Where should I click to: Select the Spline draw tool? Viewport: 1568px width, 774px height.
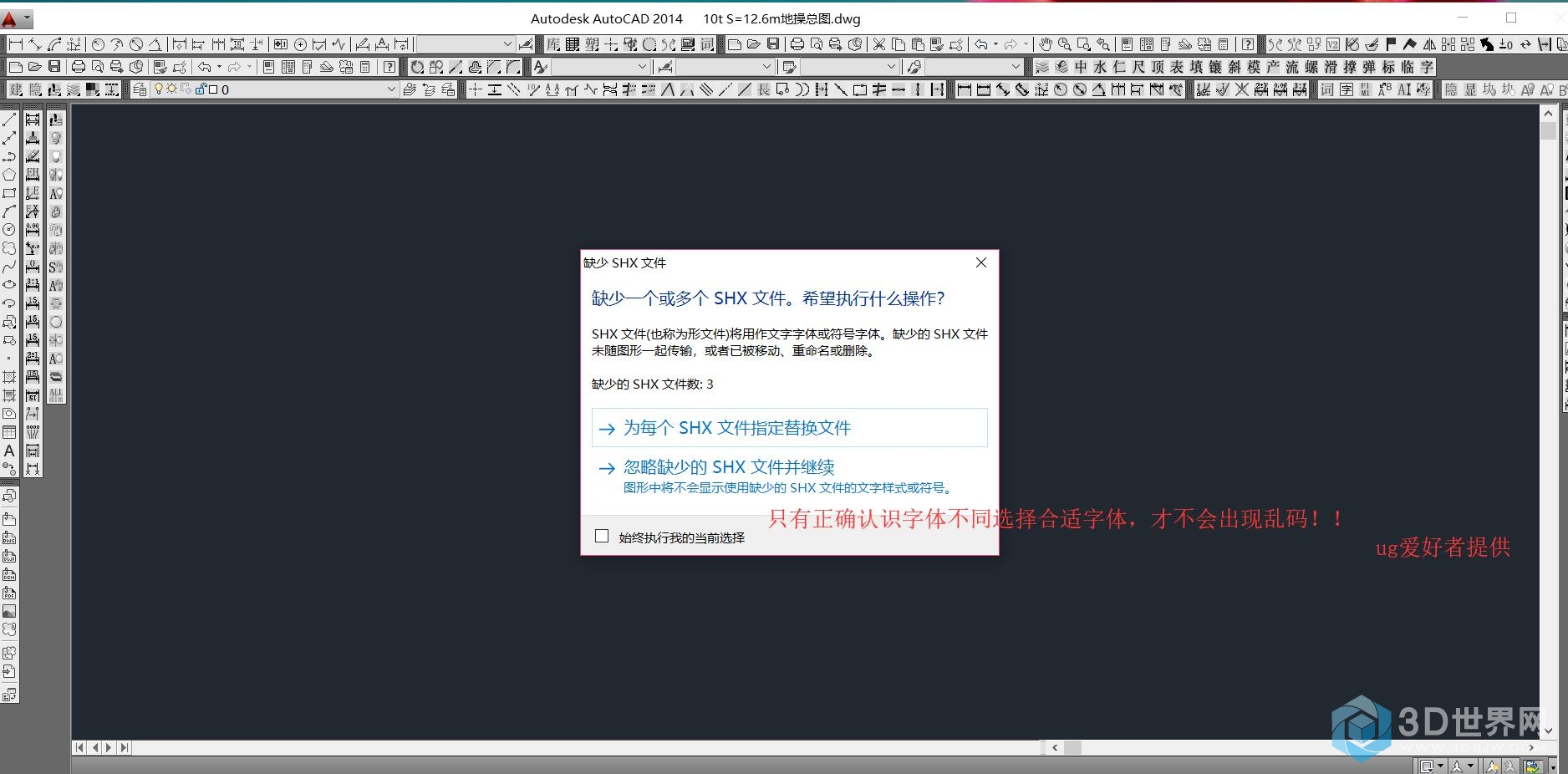9,267
